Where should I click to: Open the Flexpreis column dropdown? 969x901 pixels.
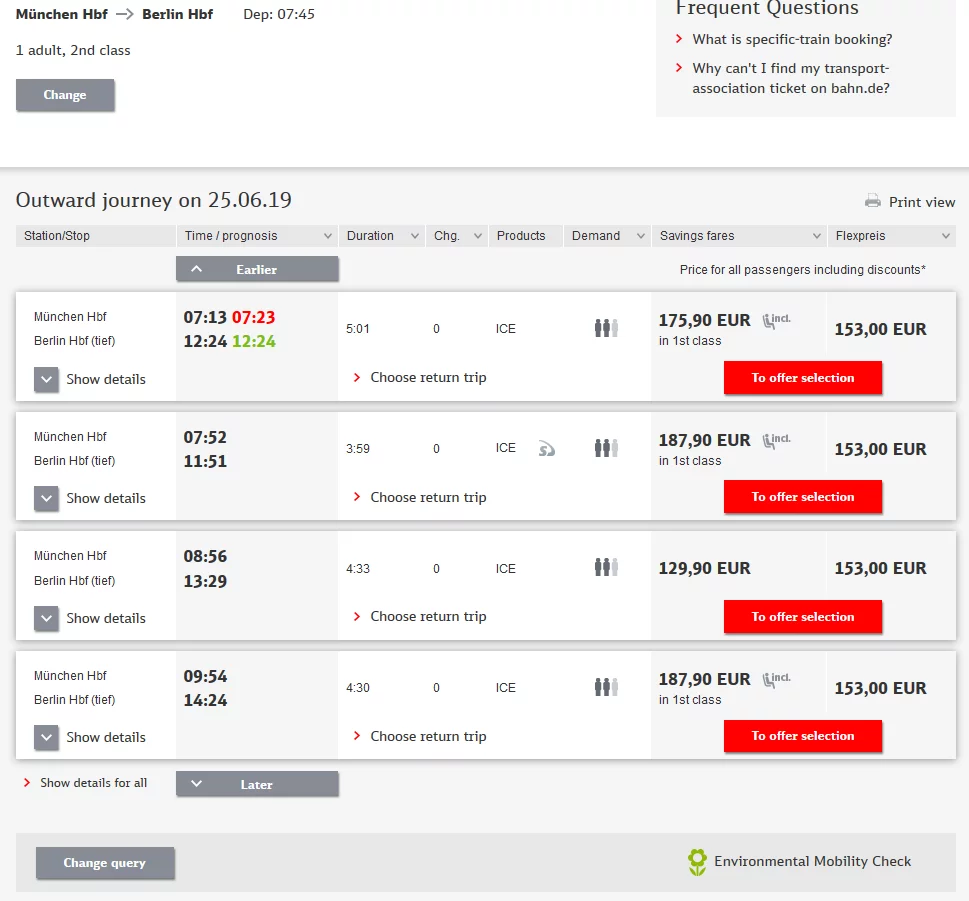[945, 236]
